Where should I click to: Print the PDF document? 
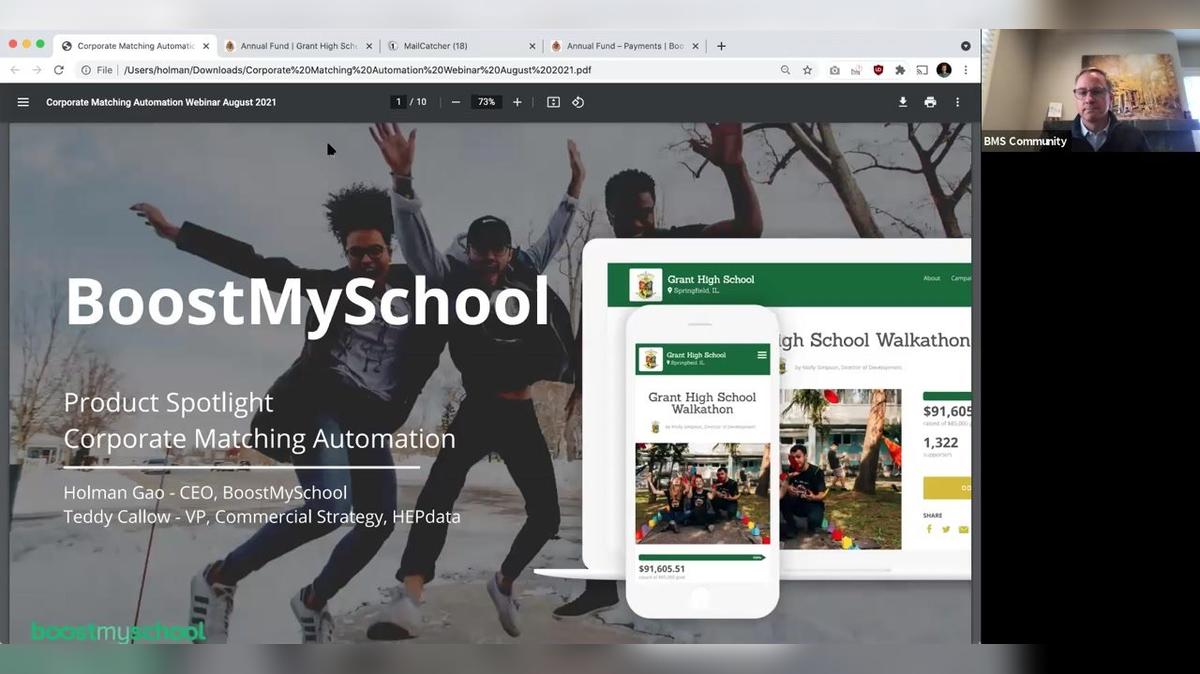click(x=929, y=101)
